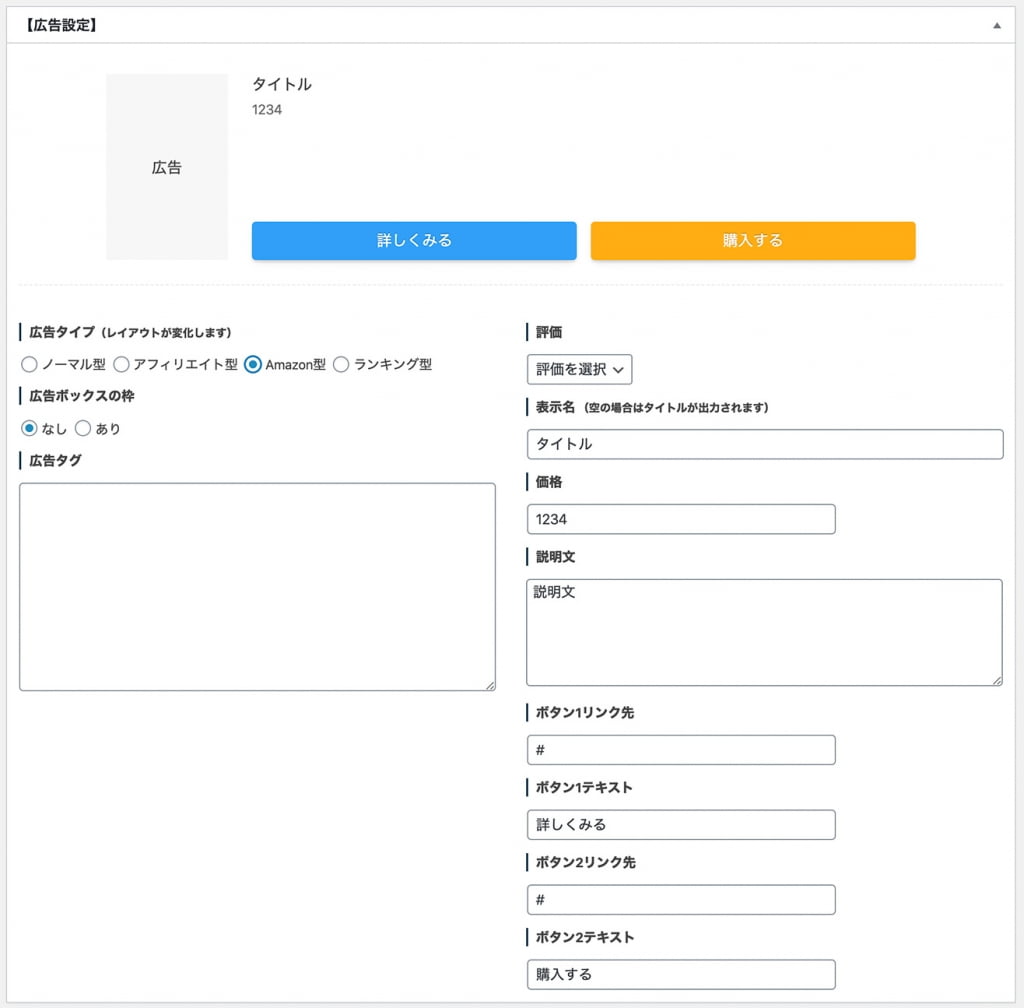
Task: Click the 1234 price text in preview
Action: tap(267, 110)
